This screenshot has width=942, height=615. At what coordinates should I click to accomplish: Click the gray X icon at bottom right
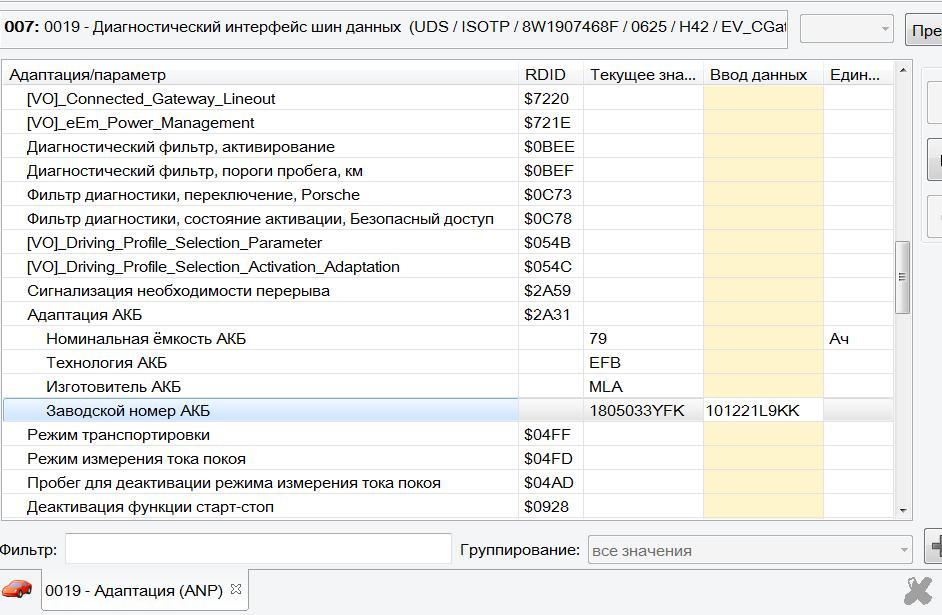tap(917, 591)
